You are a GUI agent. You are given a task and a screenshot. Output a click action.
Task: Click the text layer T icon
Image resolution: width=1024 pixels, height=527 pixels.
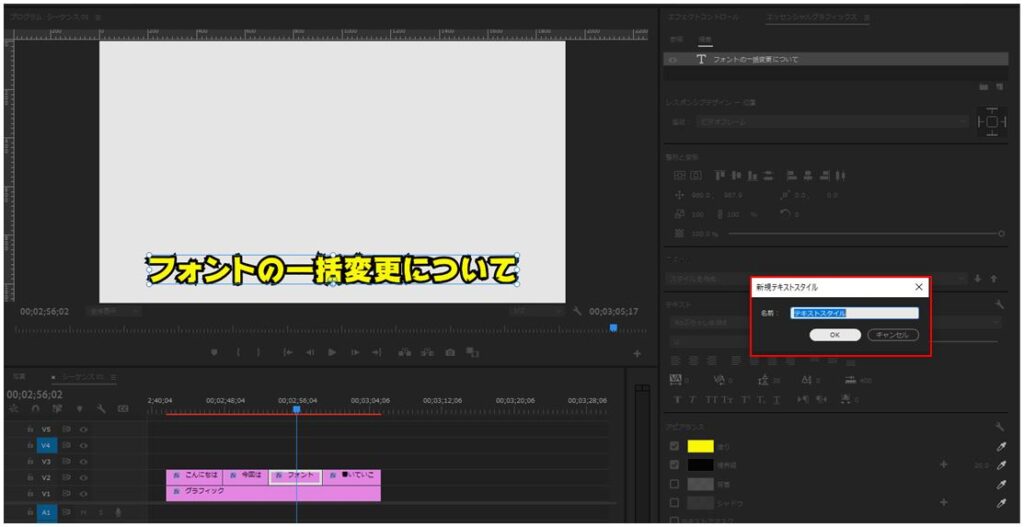[x=700, y=60]
